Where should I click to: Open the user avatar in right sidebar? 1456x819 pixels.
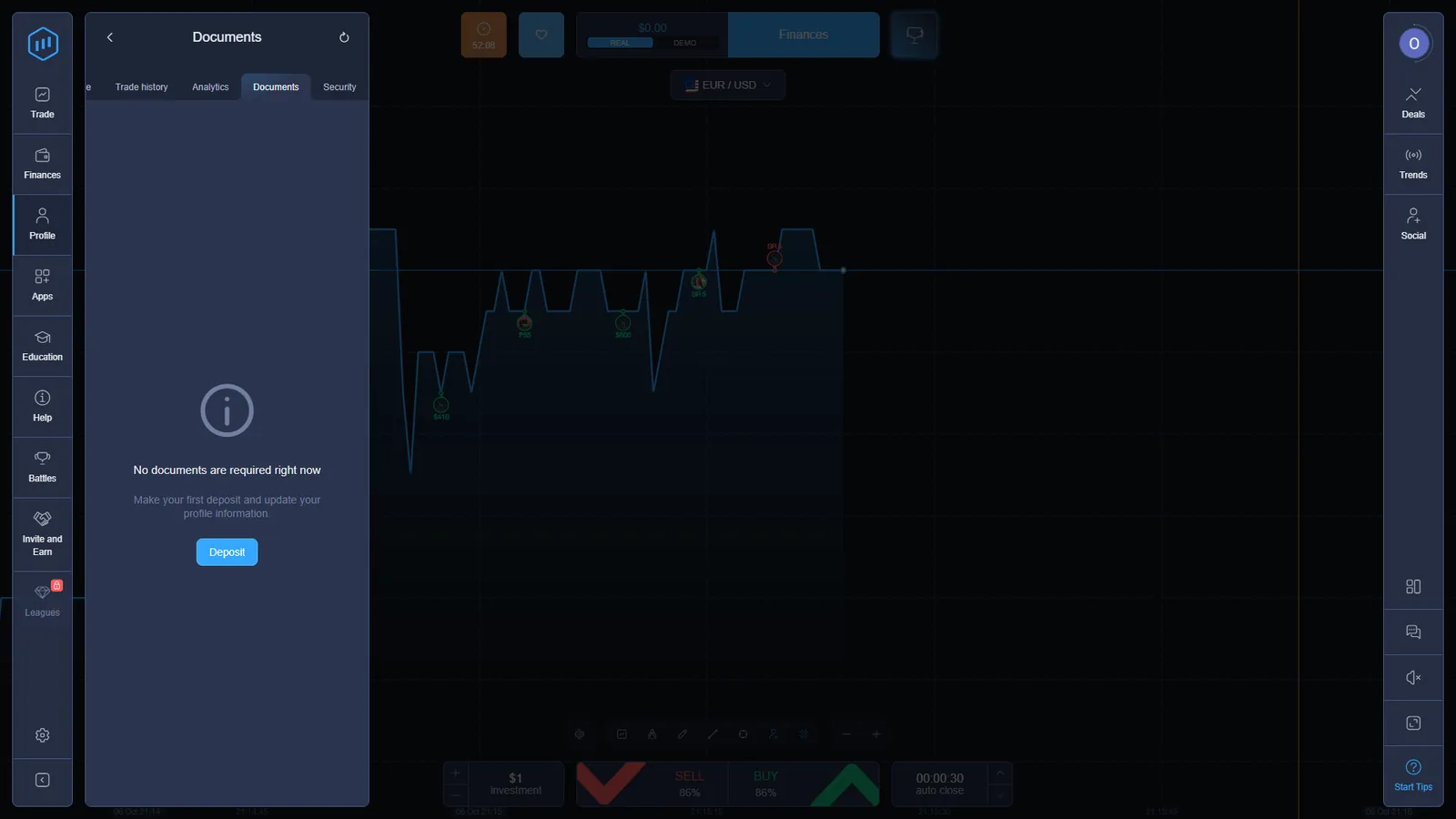click(x=1413, y=44)
